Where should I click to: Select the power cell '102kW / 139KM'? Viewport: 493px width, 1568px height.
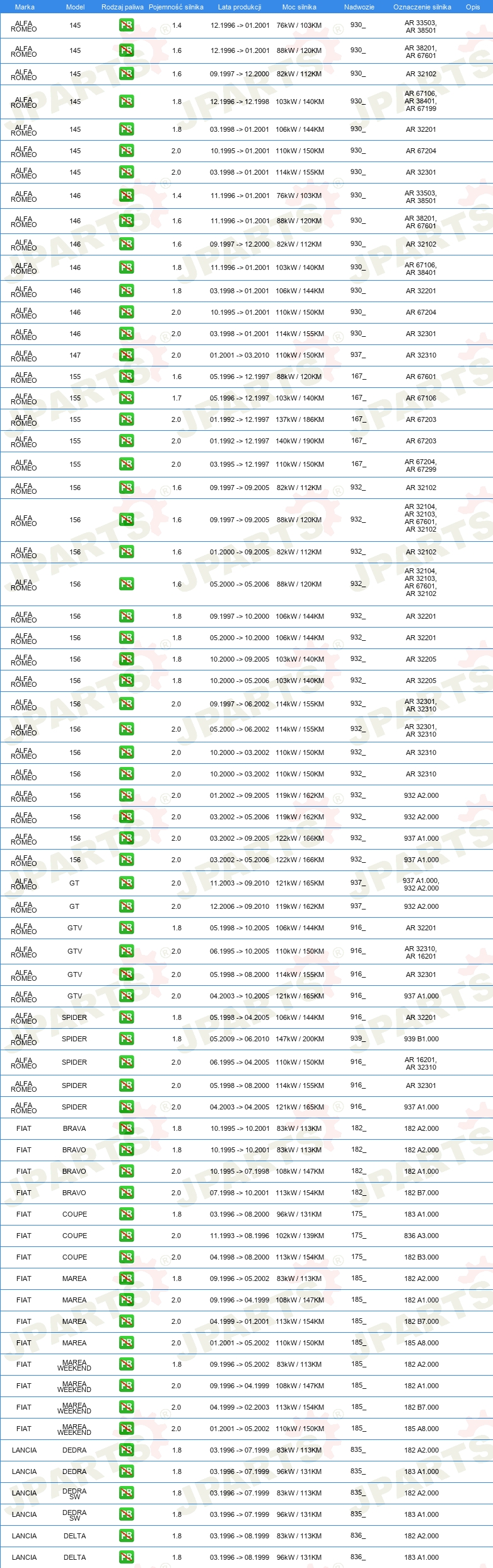pyautogui.click(x=299, y=1236)
